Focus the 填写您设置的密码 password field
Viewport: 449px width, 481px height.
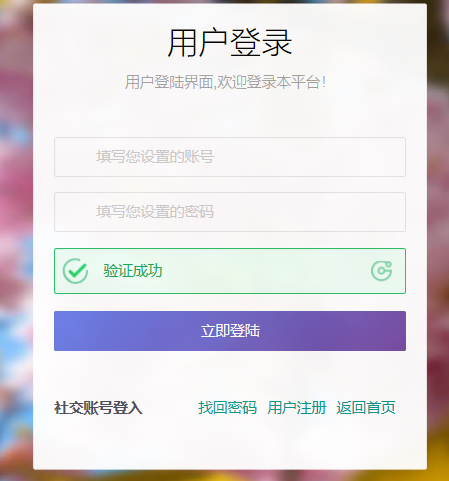coord(230,212)
